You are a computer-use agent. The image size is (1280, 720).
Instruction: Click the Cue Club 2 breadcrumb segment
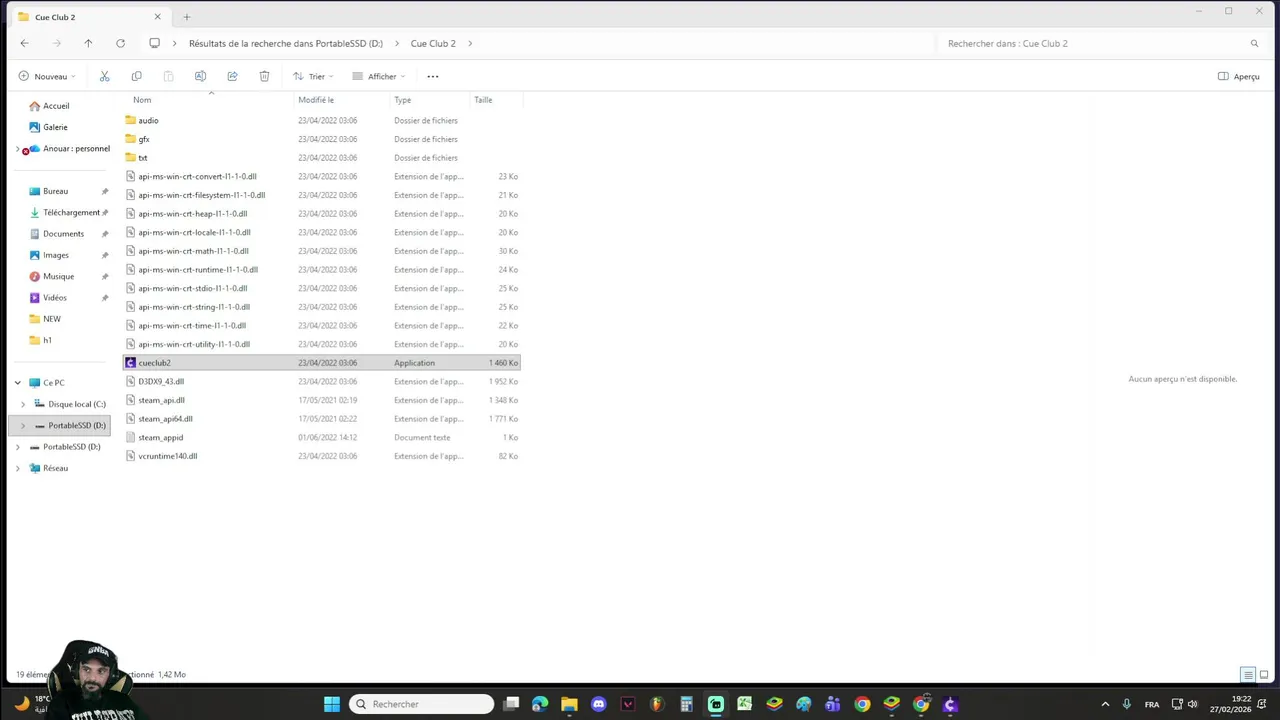433,43
